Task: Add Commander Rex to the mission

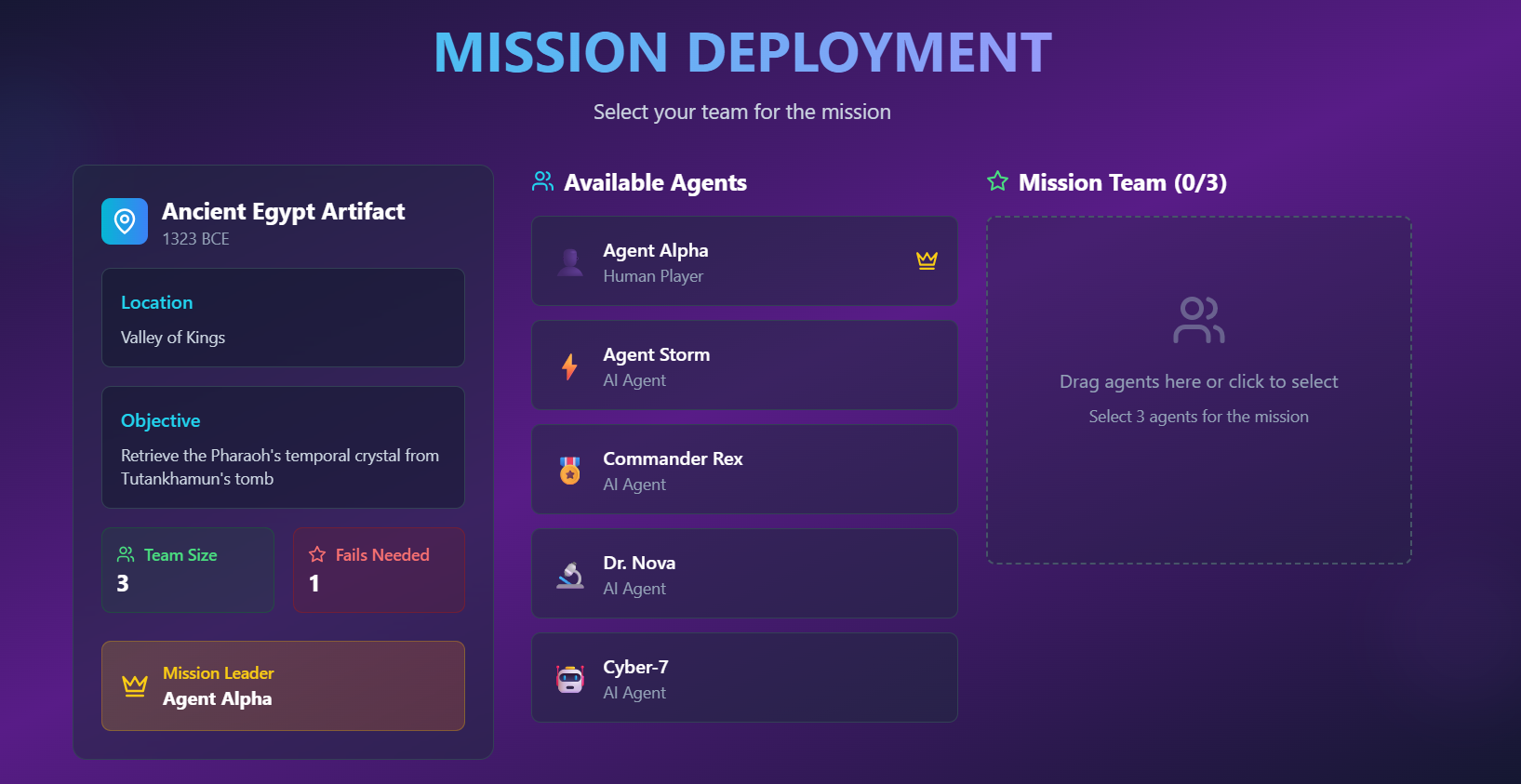Action: coord(744,470)
